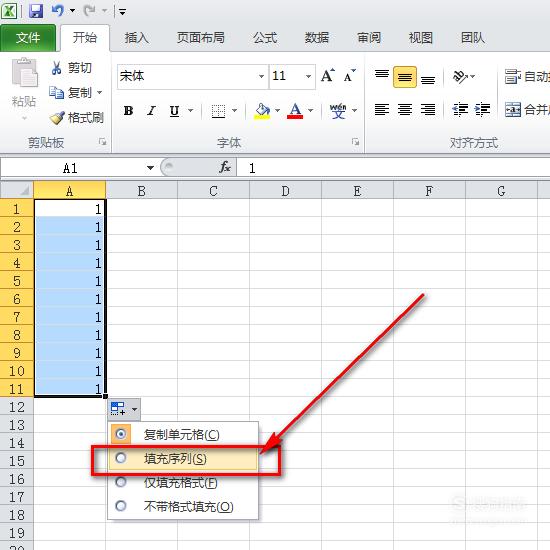Screen dimensions: 550x550
Task: Open the Font (字体) dialog launcher
Action: pyautogui.click(x=356, y=142)
